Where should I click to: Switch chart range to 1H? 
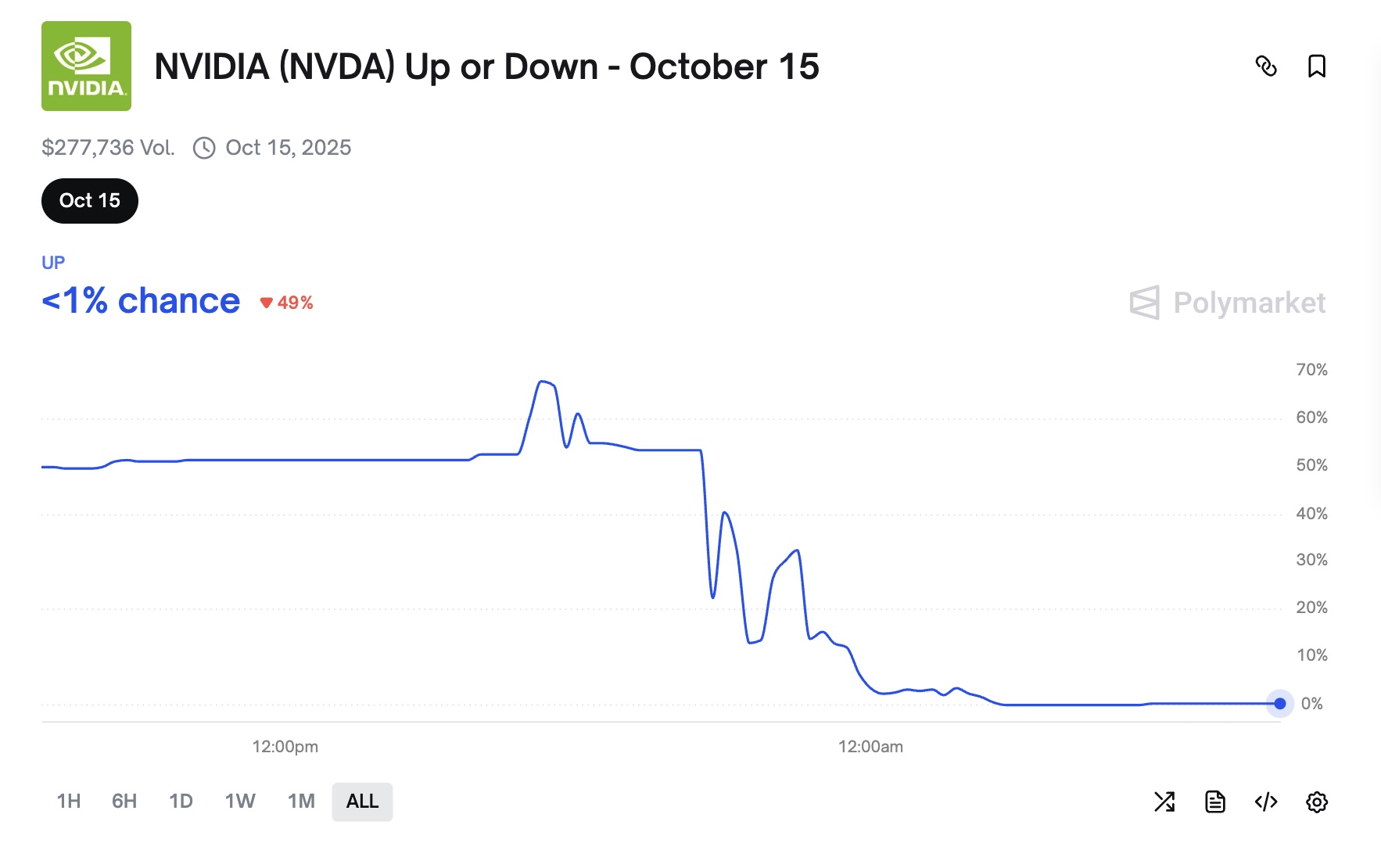pos(69,802)
